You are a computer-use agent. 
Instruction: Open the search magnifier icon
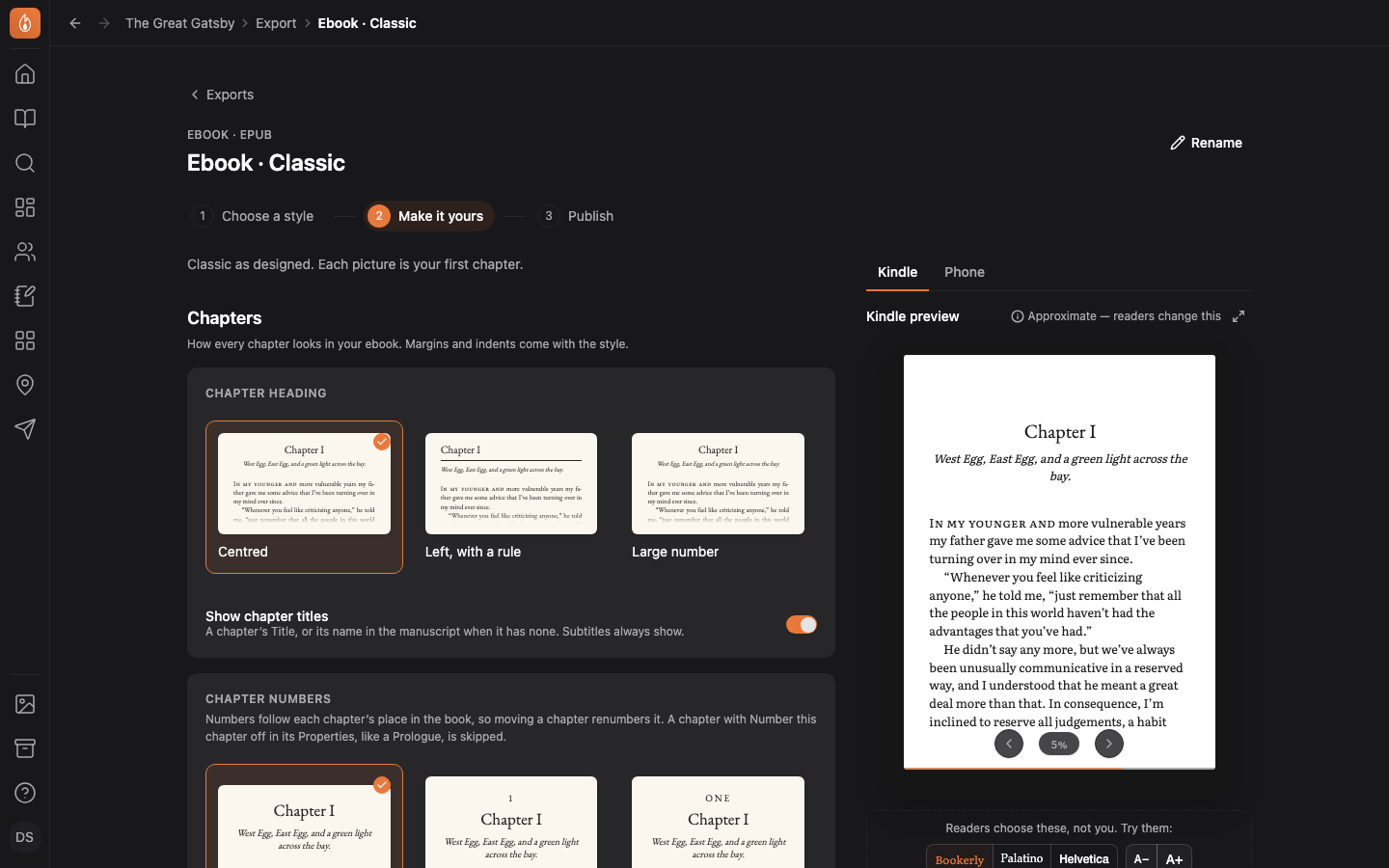coord(25,163)
